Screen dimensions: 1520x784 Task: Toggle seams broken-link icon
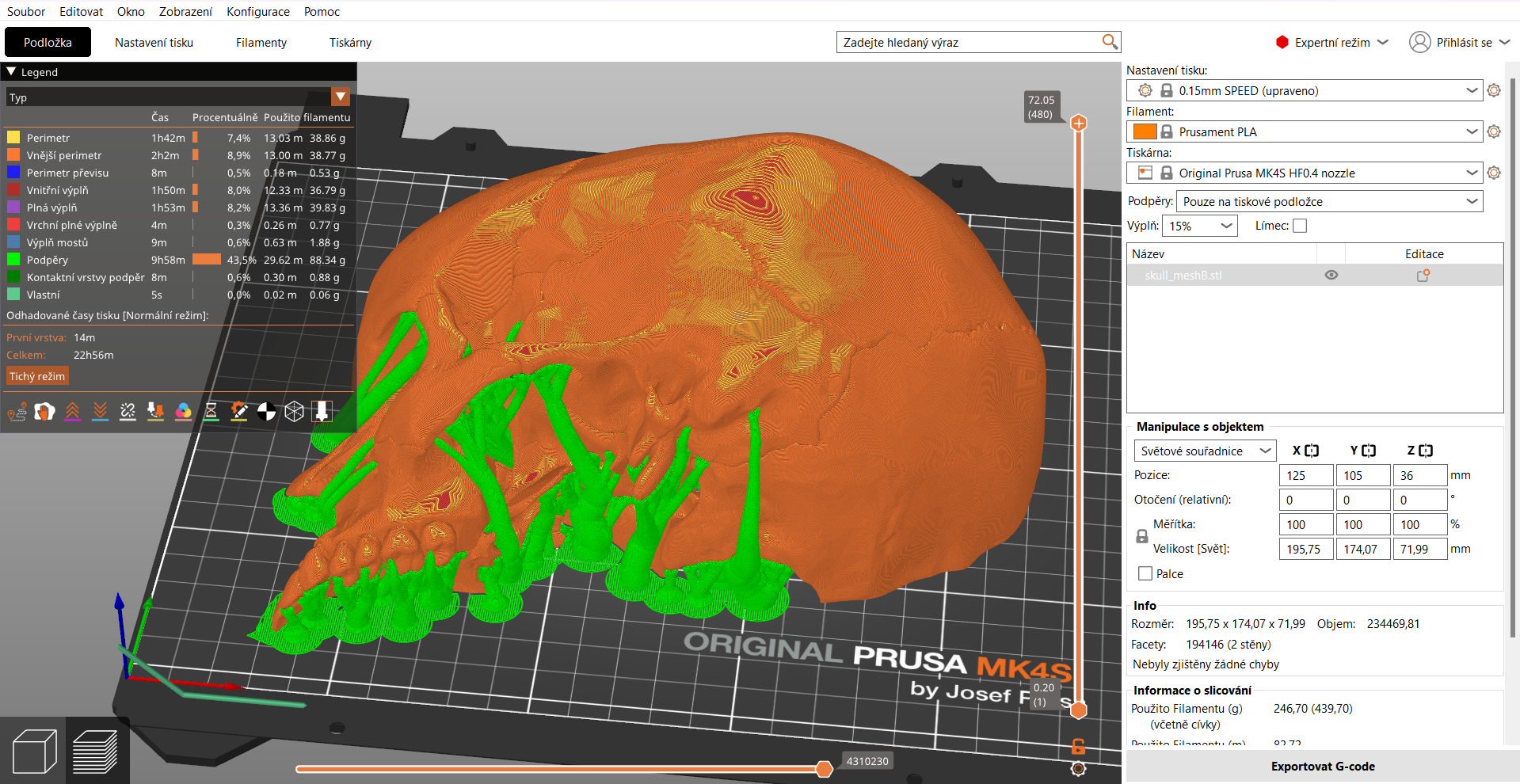tap(128, 412)
